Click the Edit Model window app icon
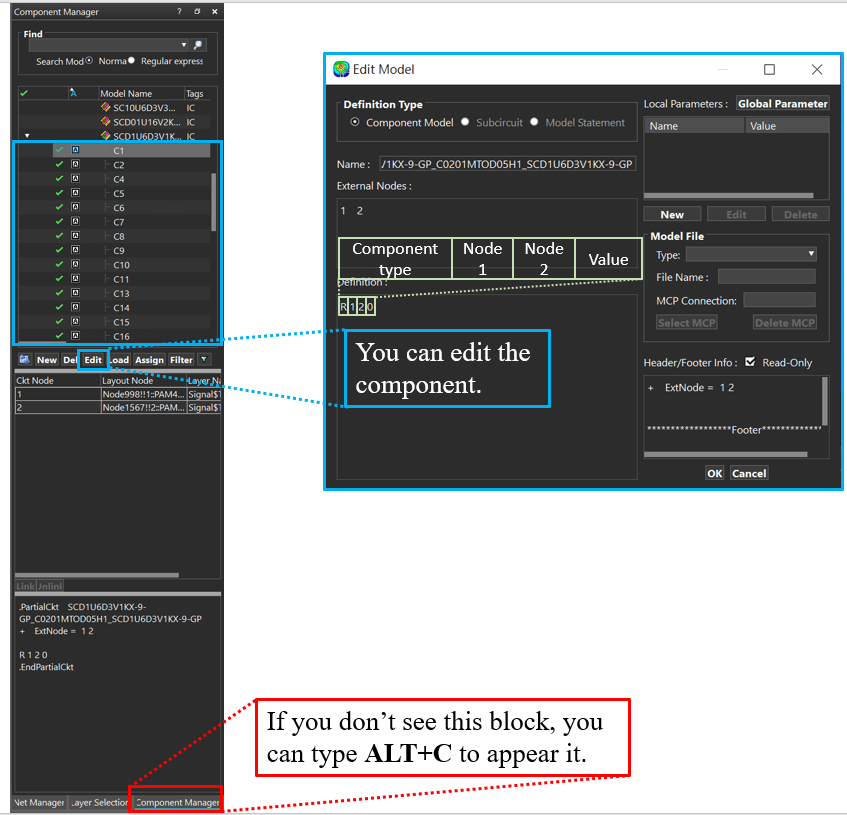 [x=341, y=69]
